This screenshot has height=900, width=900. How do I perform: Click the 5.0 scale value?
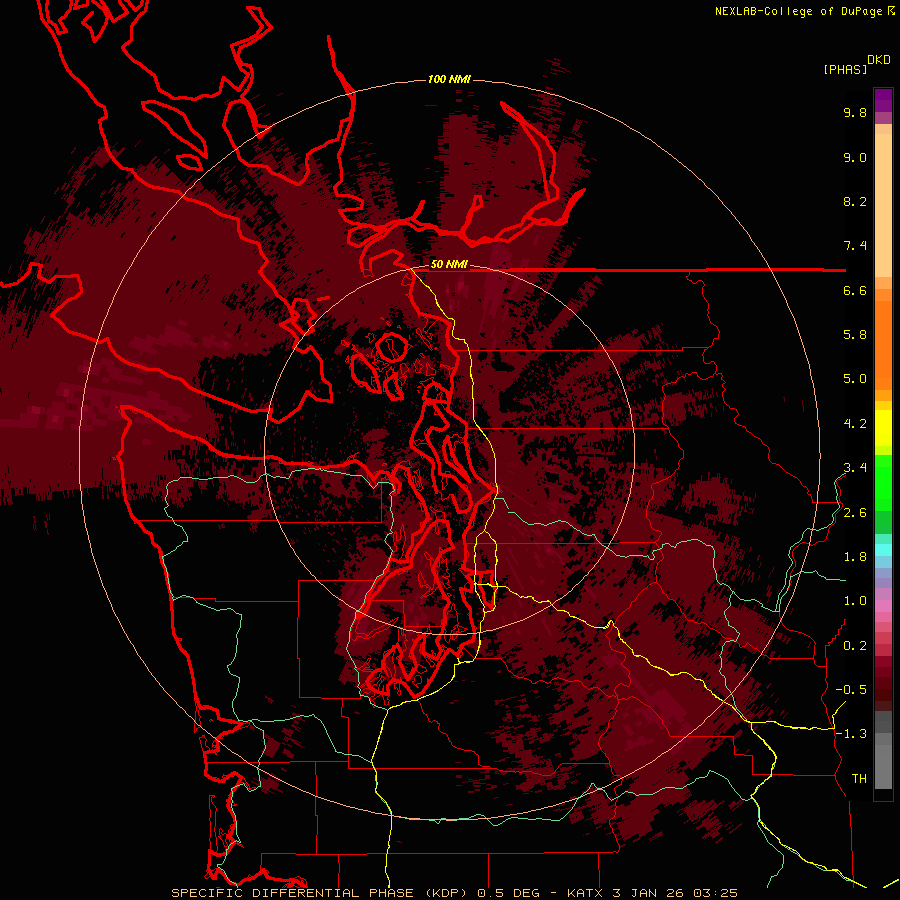[x=855, y=379]
